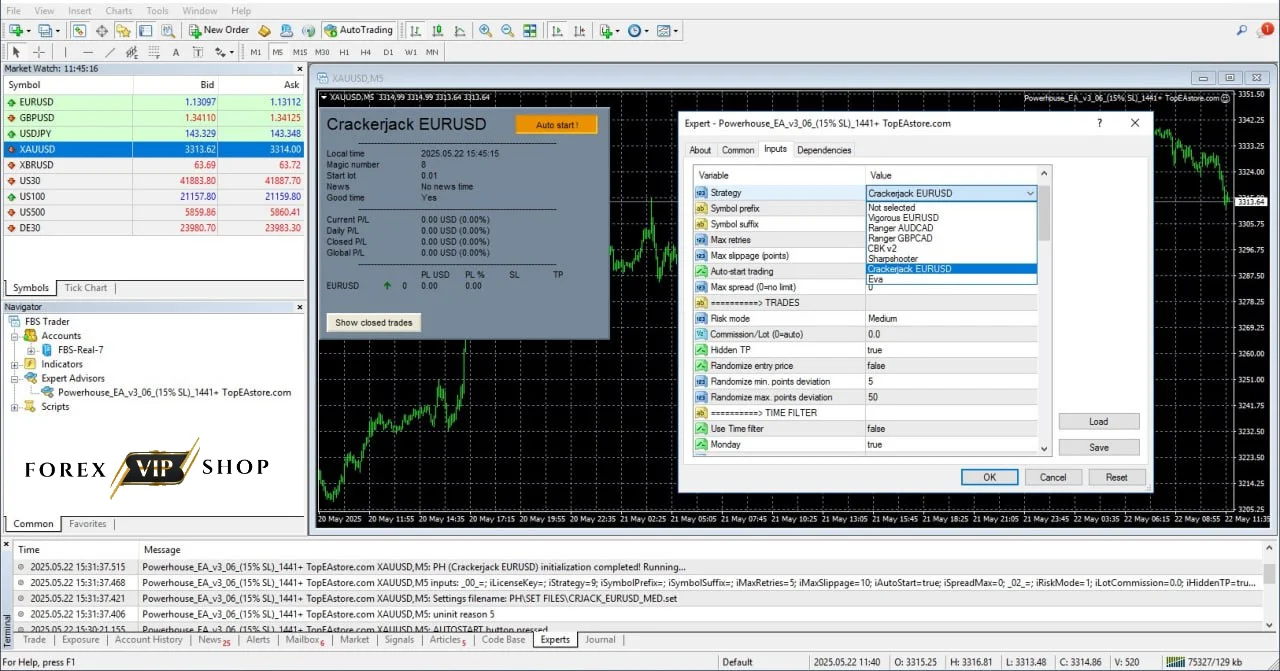Image resolution: width=1280 pixels, height=671 pixels.
Task: Click the New Order toolbar button
Action: [x=220, y=30]
